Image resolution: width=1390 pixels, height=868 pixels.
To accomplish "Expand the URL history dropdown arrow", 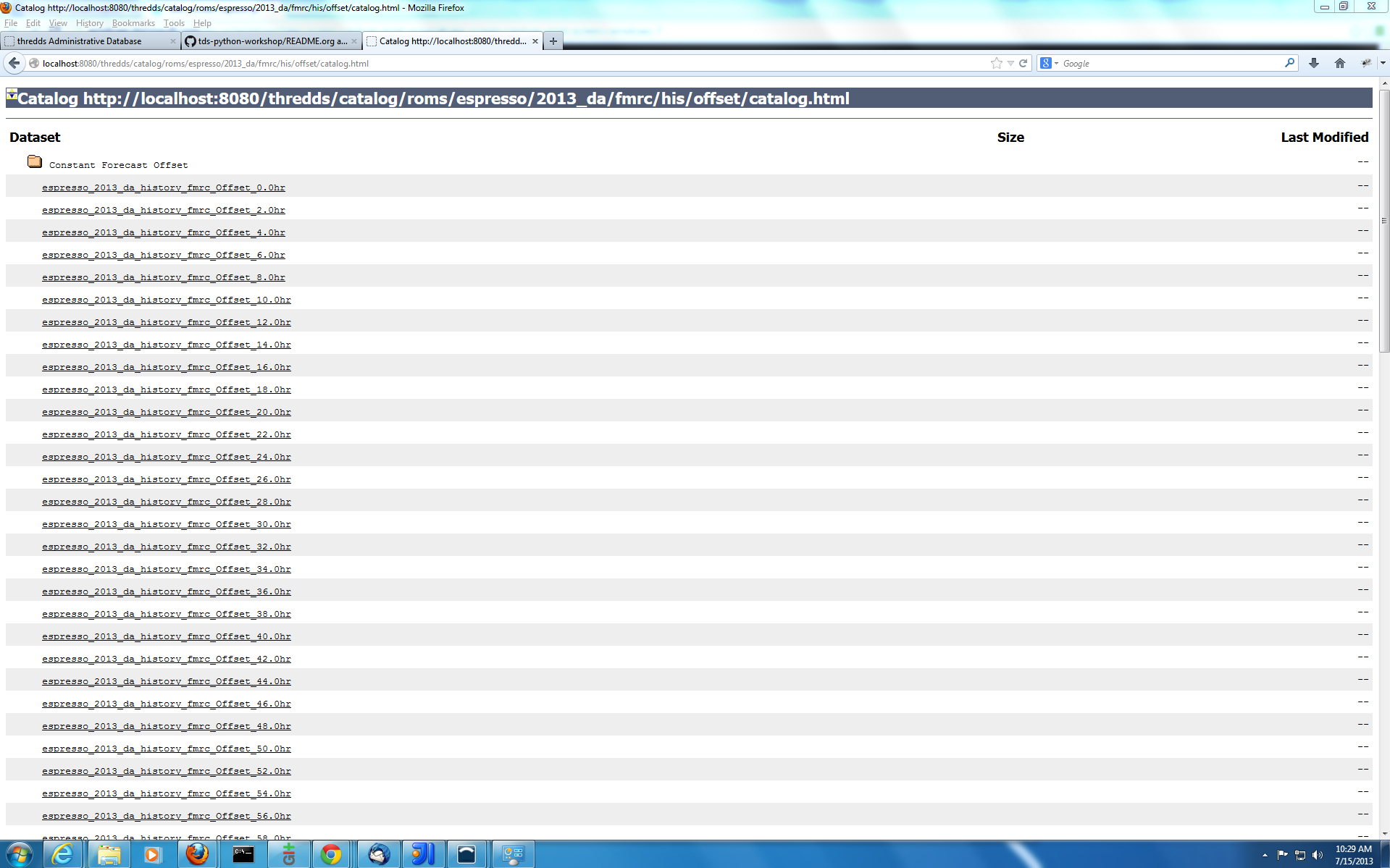I will pos(1010,64).
